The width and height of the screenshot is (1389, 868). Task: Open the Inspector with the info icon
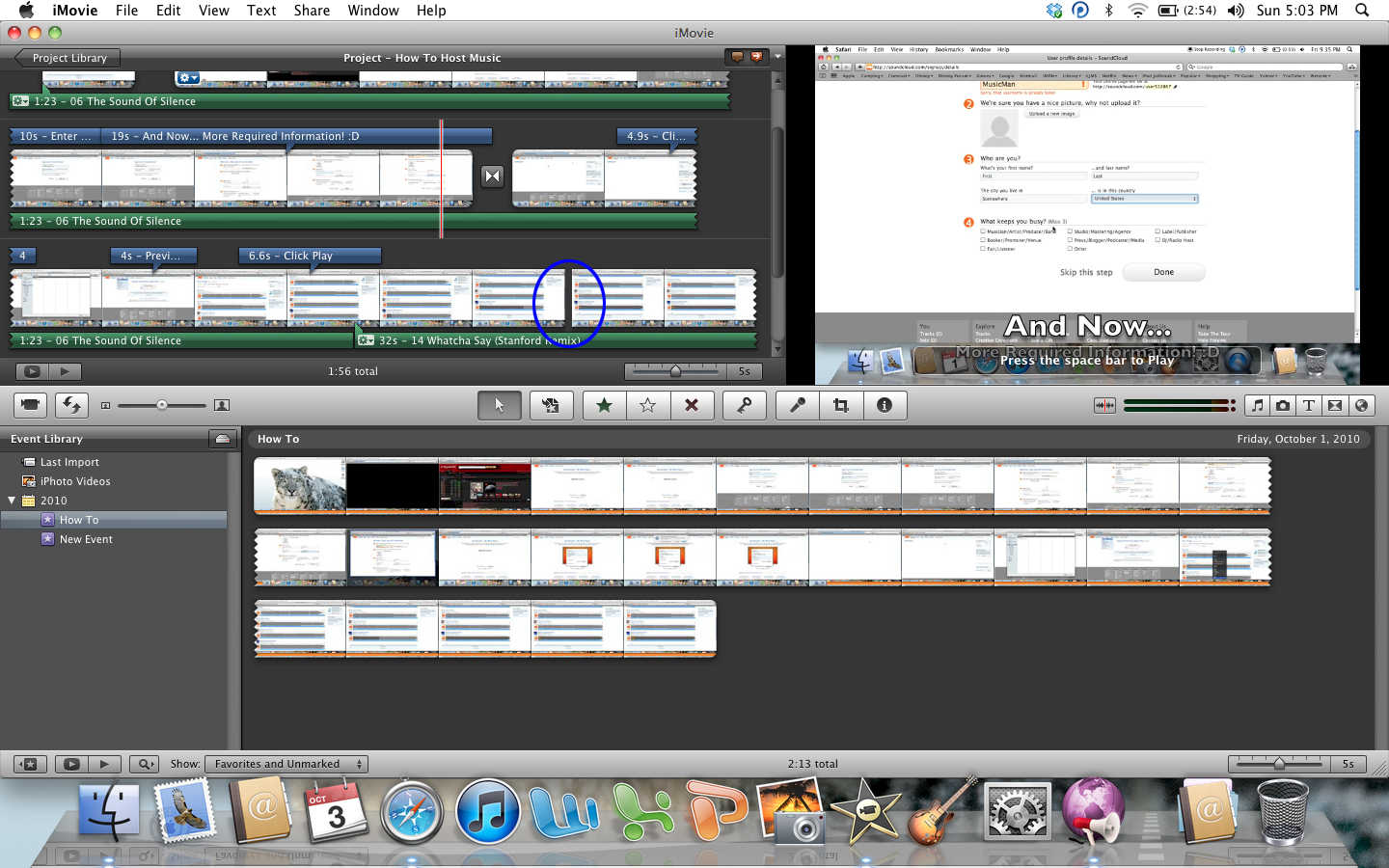[885, 405]
